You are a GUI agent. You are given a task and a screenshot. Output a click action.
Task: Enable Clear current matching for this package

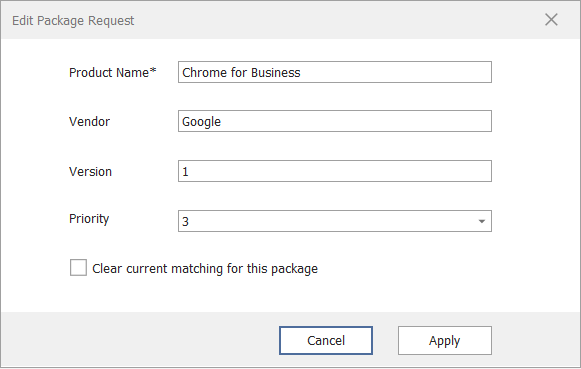79,267
